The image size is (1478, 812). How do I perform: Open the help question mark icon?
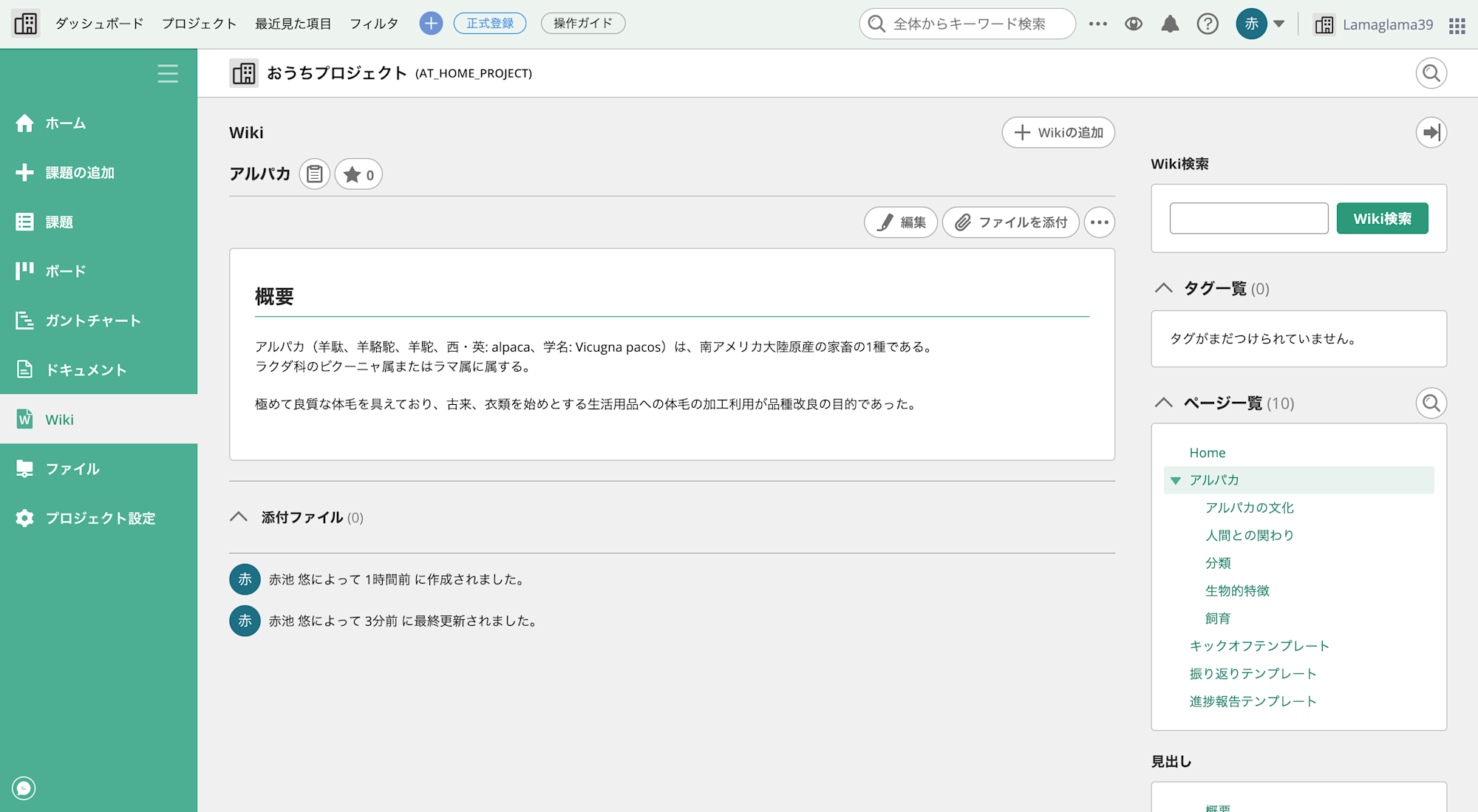pos(1208,24)
